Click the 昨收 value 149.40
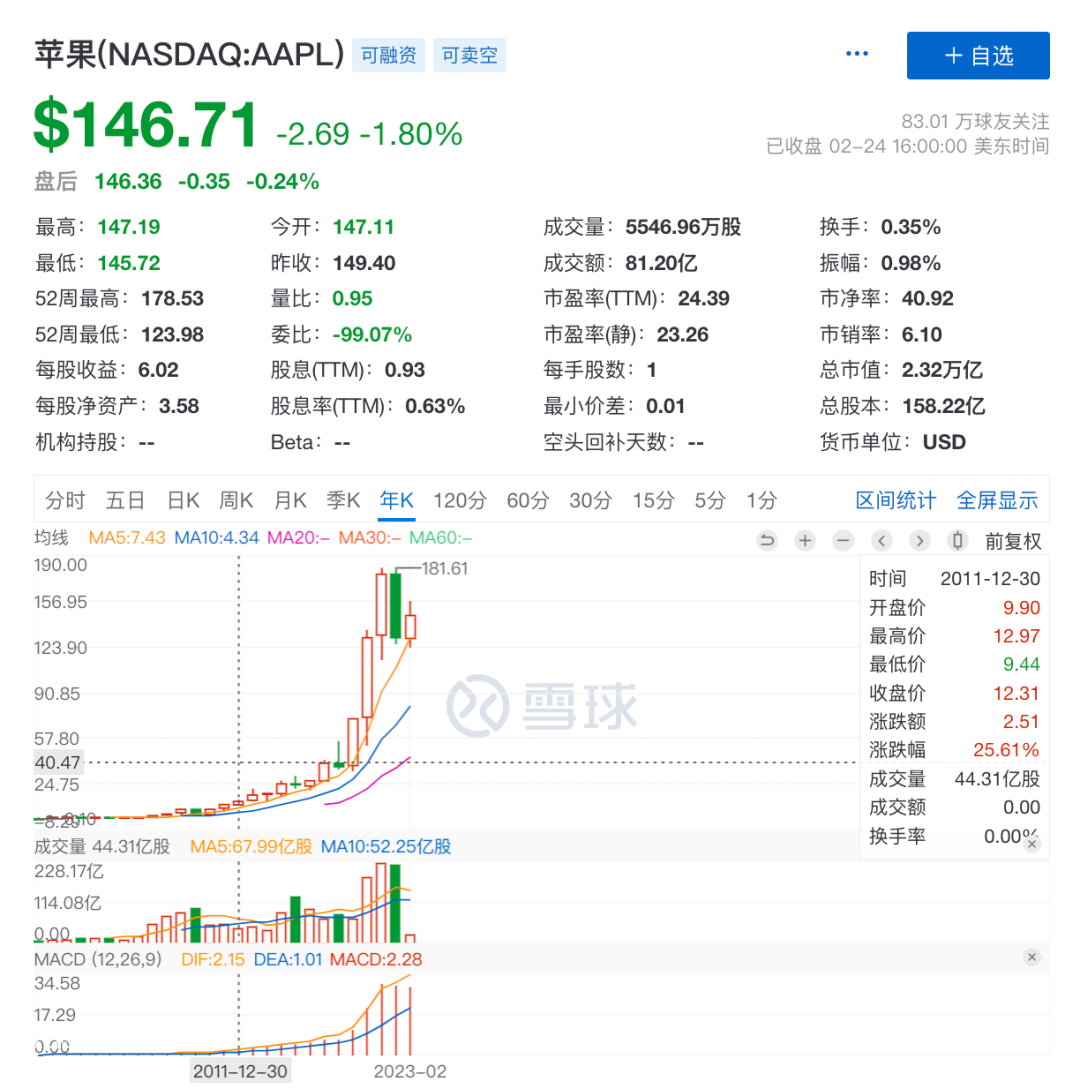 click(364, 263)
